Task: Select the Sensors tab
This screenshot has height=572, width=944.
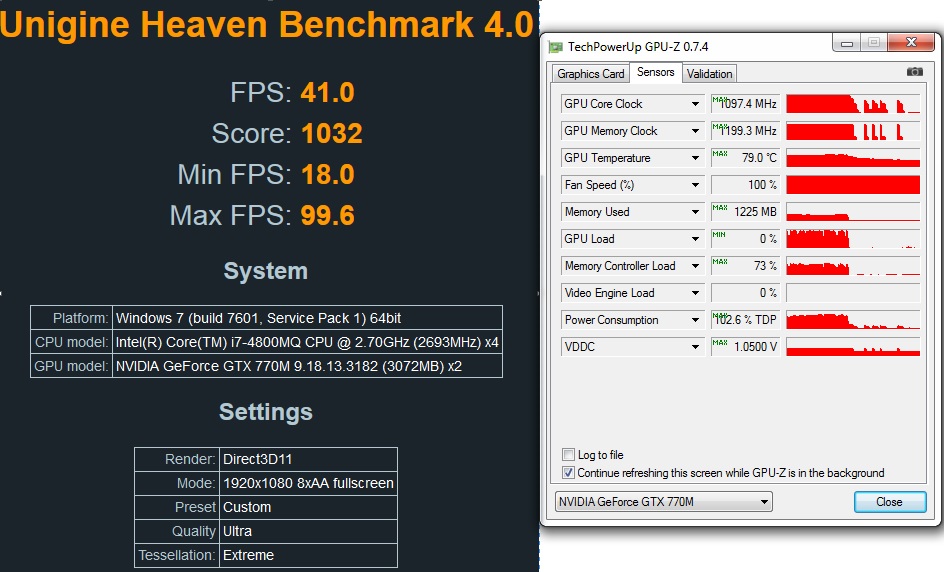Action: click(656, 72)
